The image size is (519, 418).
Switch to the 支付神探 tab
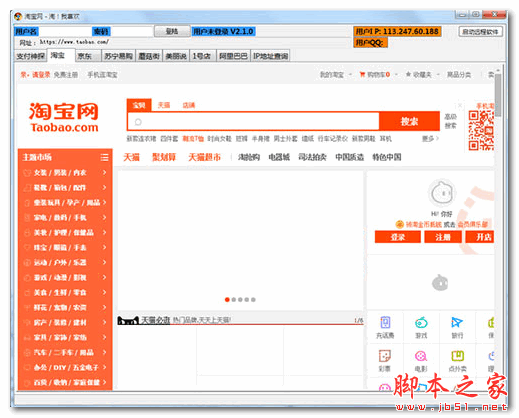pyautogui.click(x=31, y=56)
